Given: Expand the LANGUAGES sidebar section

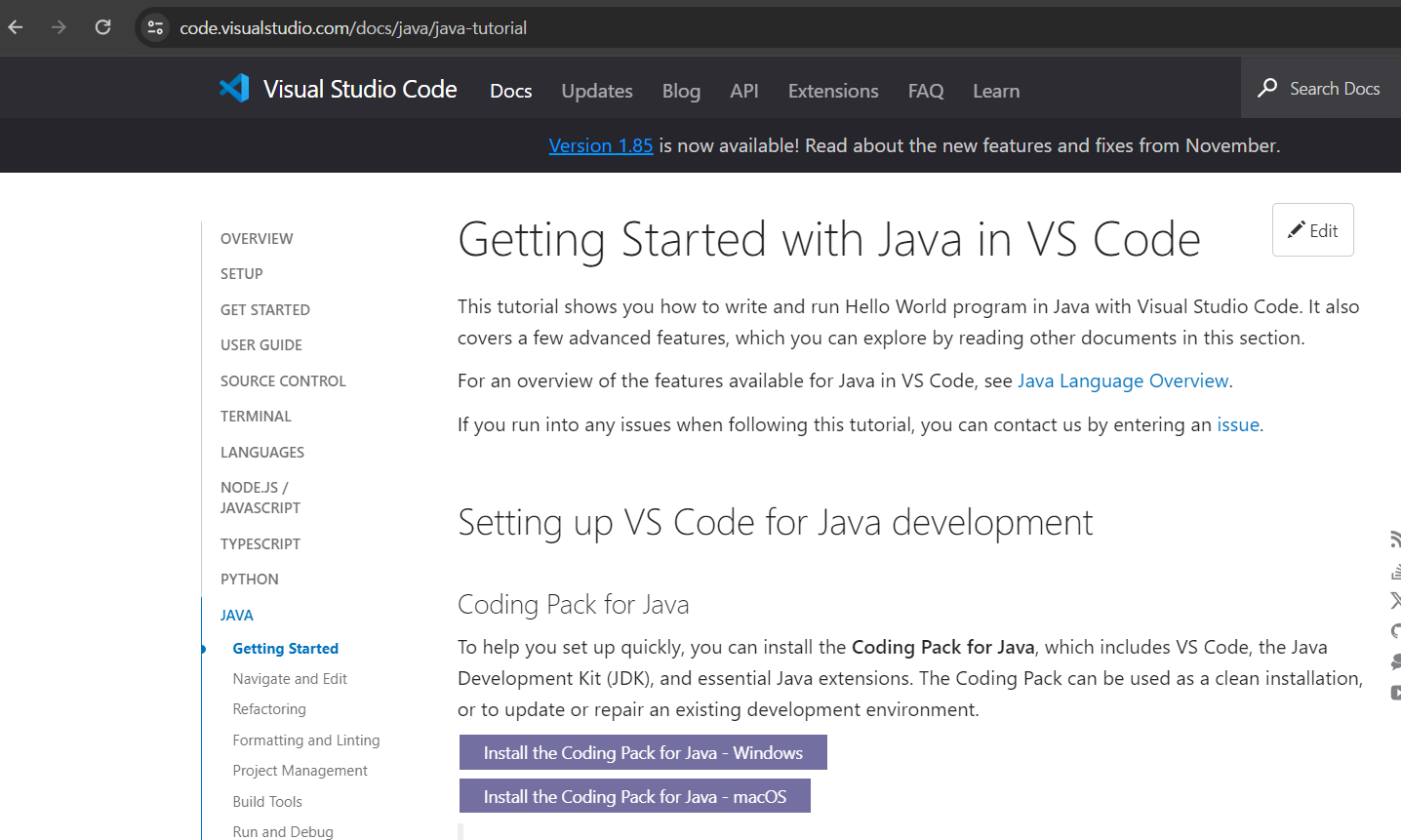Looking at the screenshot, I should [x=262, y=453].
